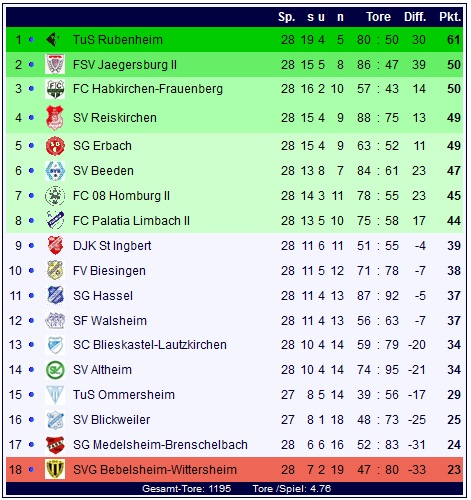Sort table by the Tore column header
The image size is (471, 500).
click(378, 17)
